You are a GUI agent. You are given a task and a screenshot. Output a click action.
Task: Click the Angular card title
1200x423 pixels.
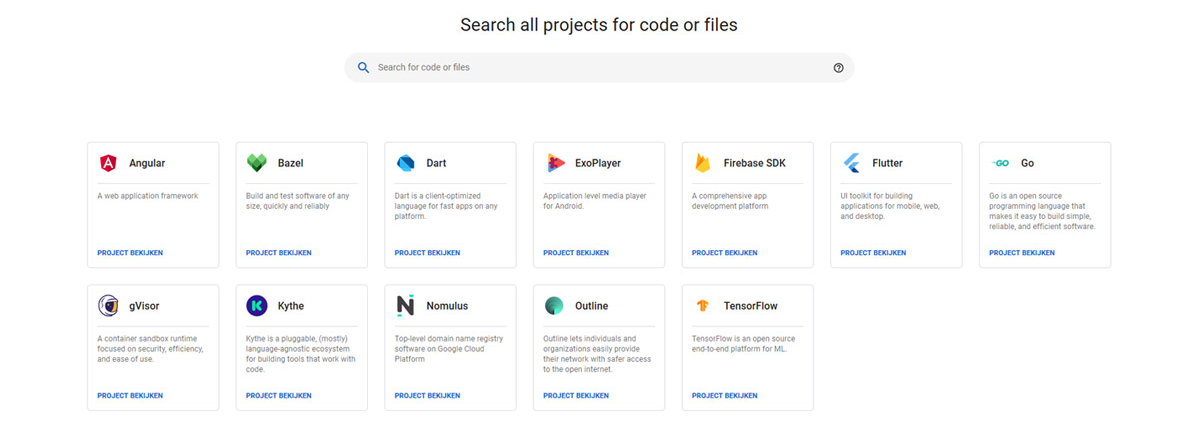click(x=147, y=163)
